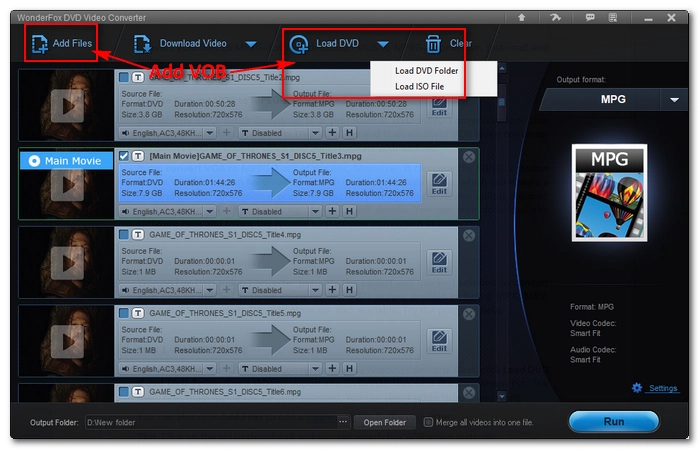The width and height of the screenshot is (700, 450).
Task: Click the H hardcode icon for Title3.mpg
Action: [x=350, y=211]
